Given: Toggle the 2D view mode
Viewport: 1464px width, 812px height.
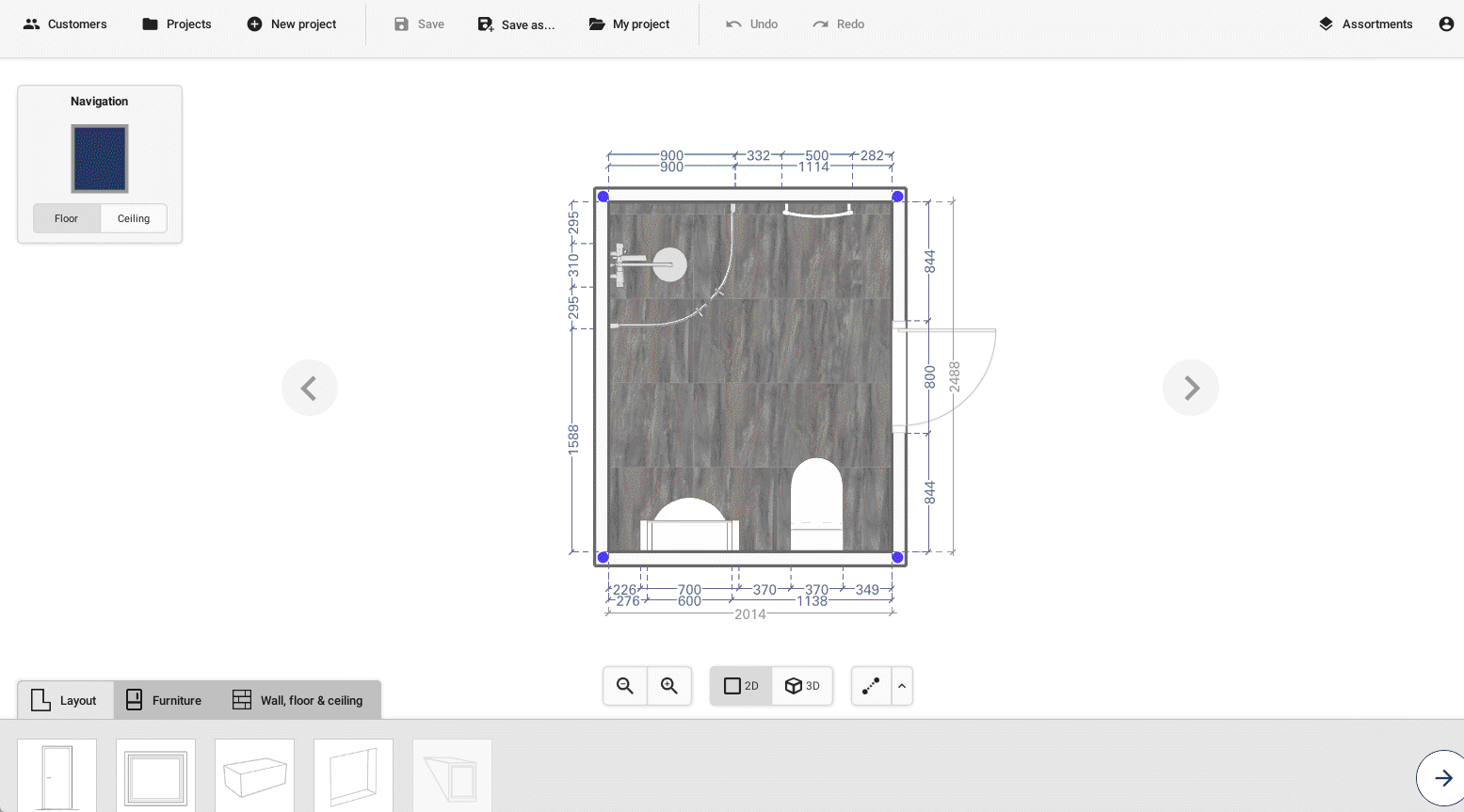Looking at the screenshot, I should point(741,686).
